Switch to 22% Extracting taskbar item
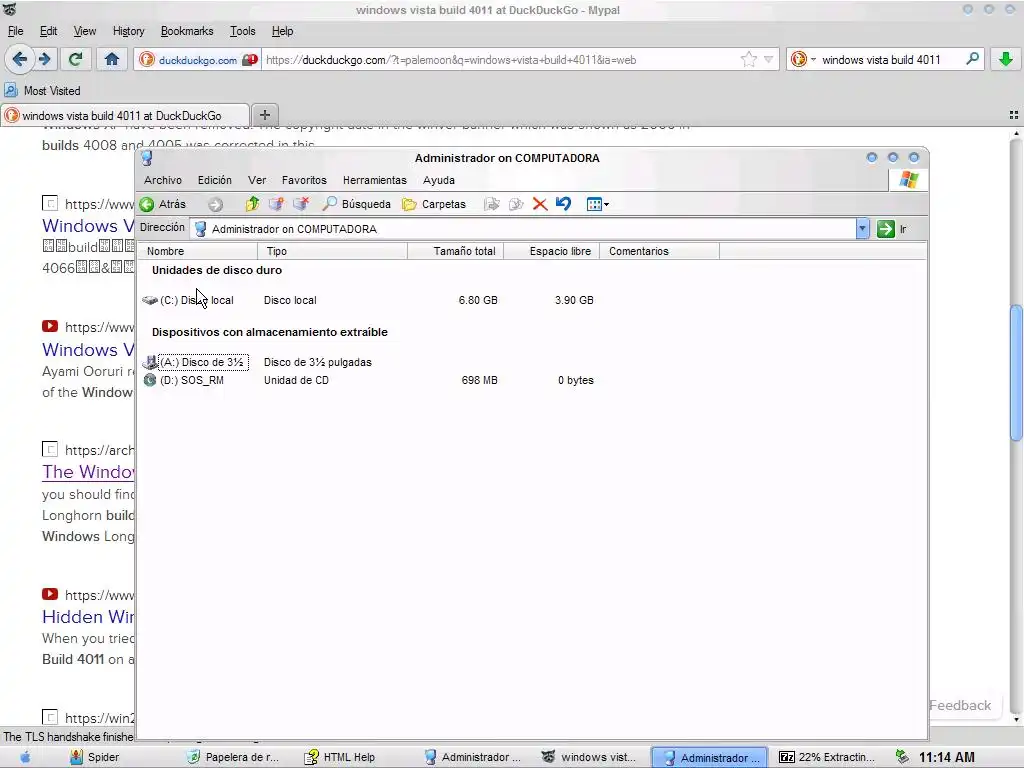Screen dimensions: 1024x768 [827, 757]
